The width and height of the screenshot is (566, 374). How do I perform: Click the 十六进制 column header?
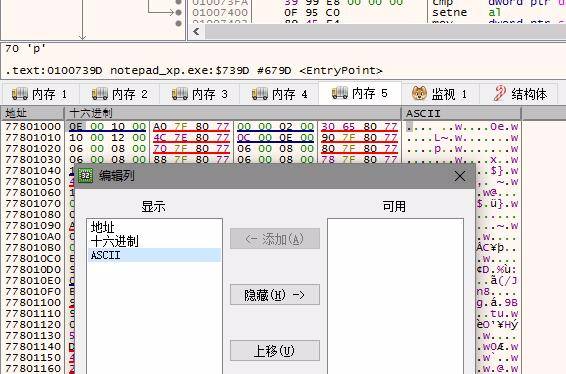tap(233, 113)
